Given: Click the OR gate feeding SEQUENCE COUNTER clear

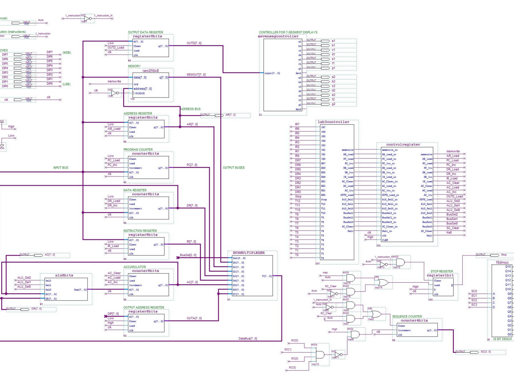Looking at the screenshot, I should 376,314.
